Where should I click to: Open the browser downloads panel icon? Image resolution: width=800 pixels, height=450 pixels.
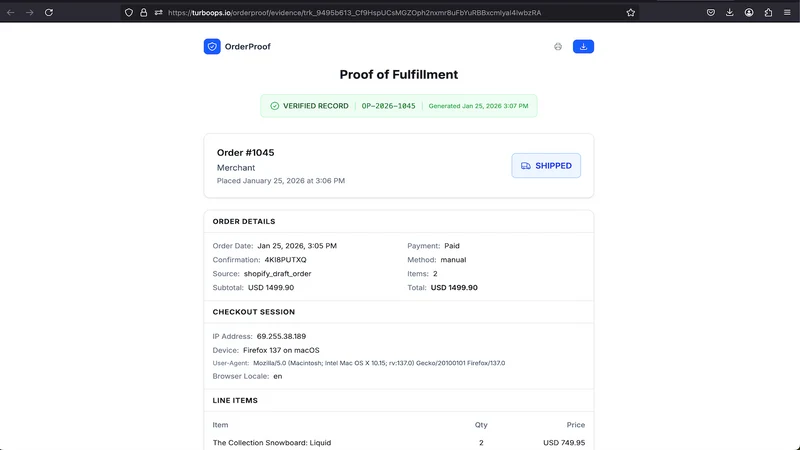(730, 12)
